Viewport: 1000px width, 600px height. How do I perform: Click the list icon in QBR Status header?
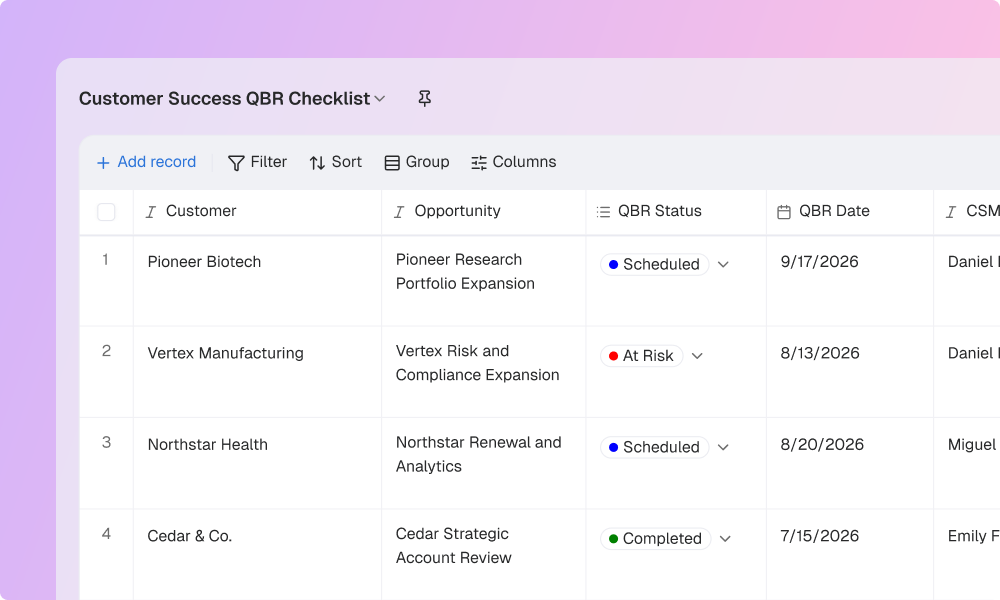pyautogui.click(x=603, y=212)
